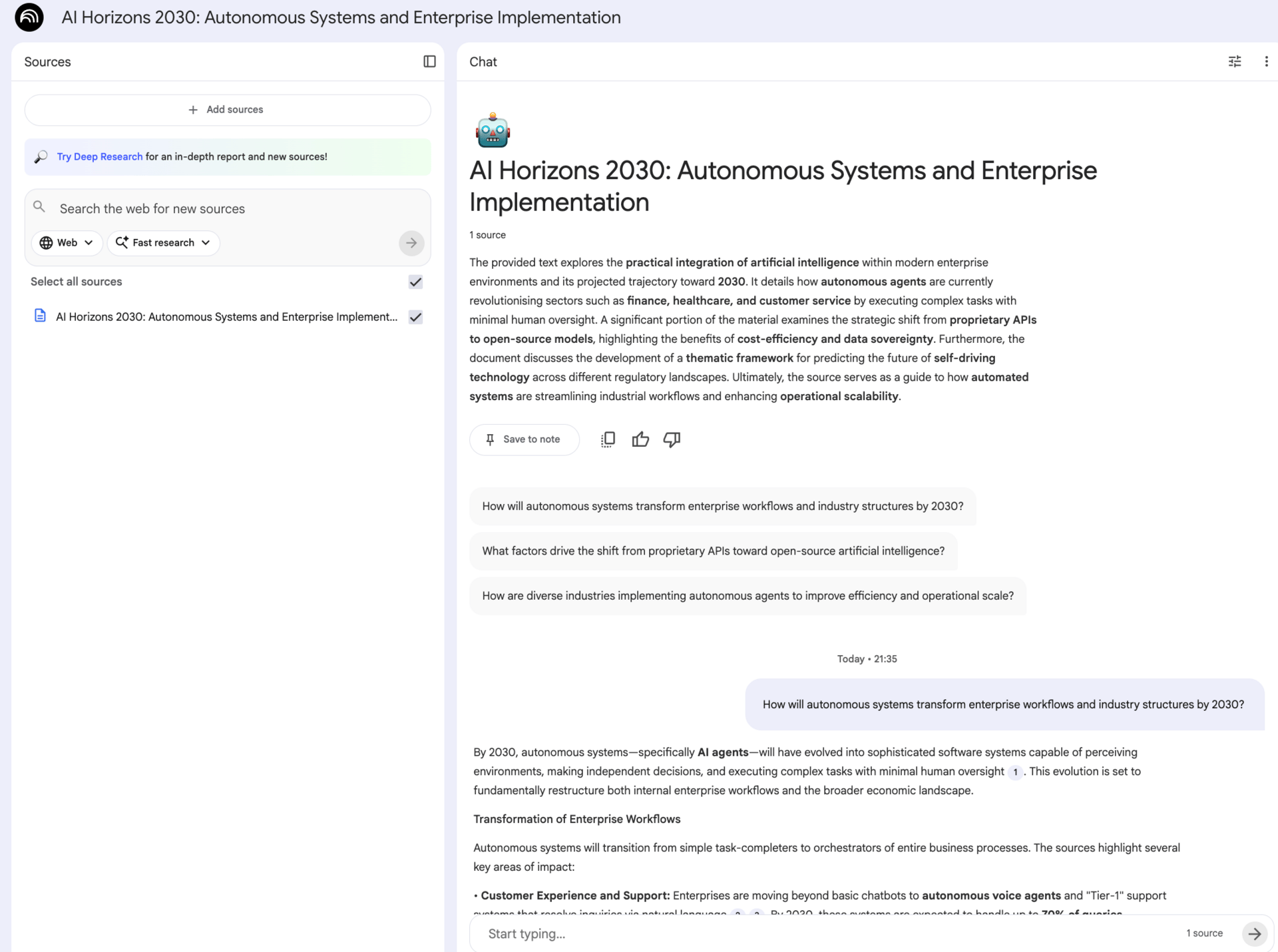Select the proprietary APIs suggested question
The height and width of the screenshot is (952, 1278).
click(713, 551)
